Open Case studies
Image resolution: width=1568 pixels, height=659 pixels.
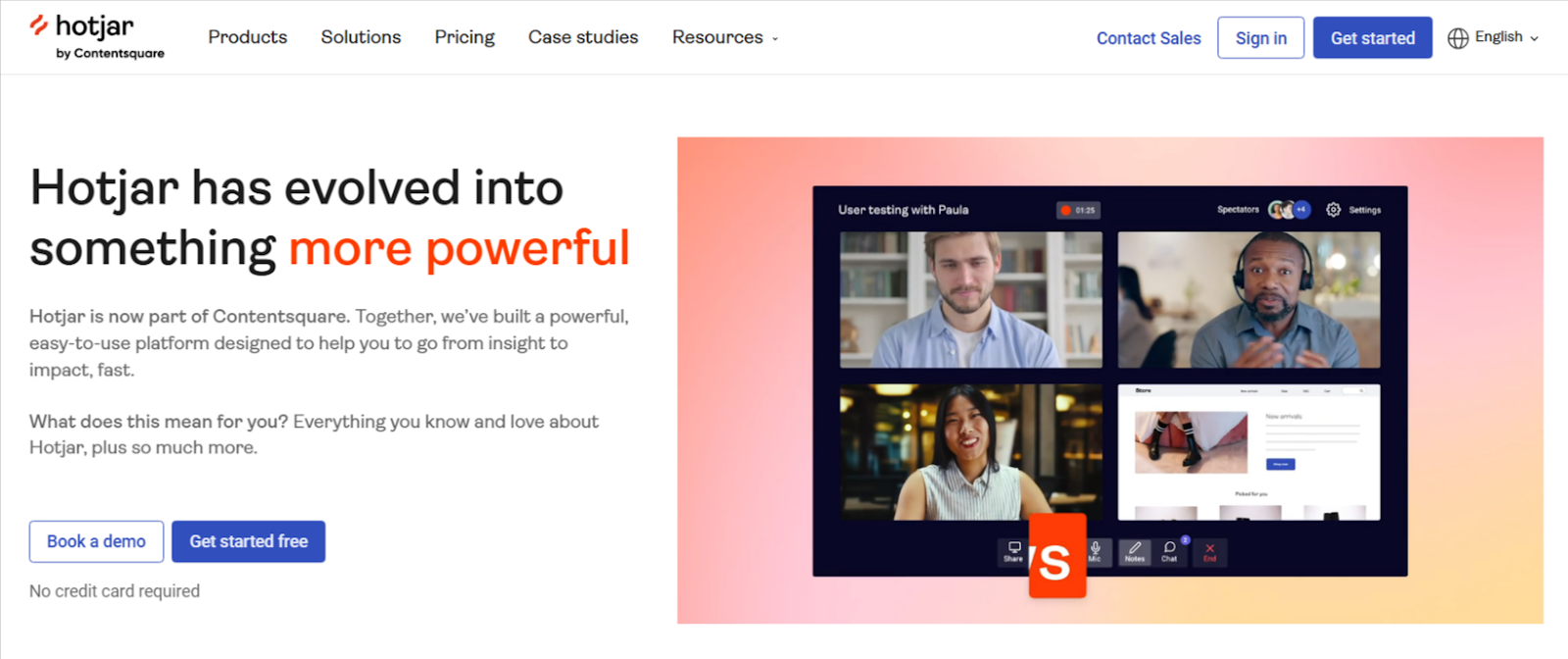click(x=583, y=37)
